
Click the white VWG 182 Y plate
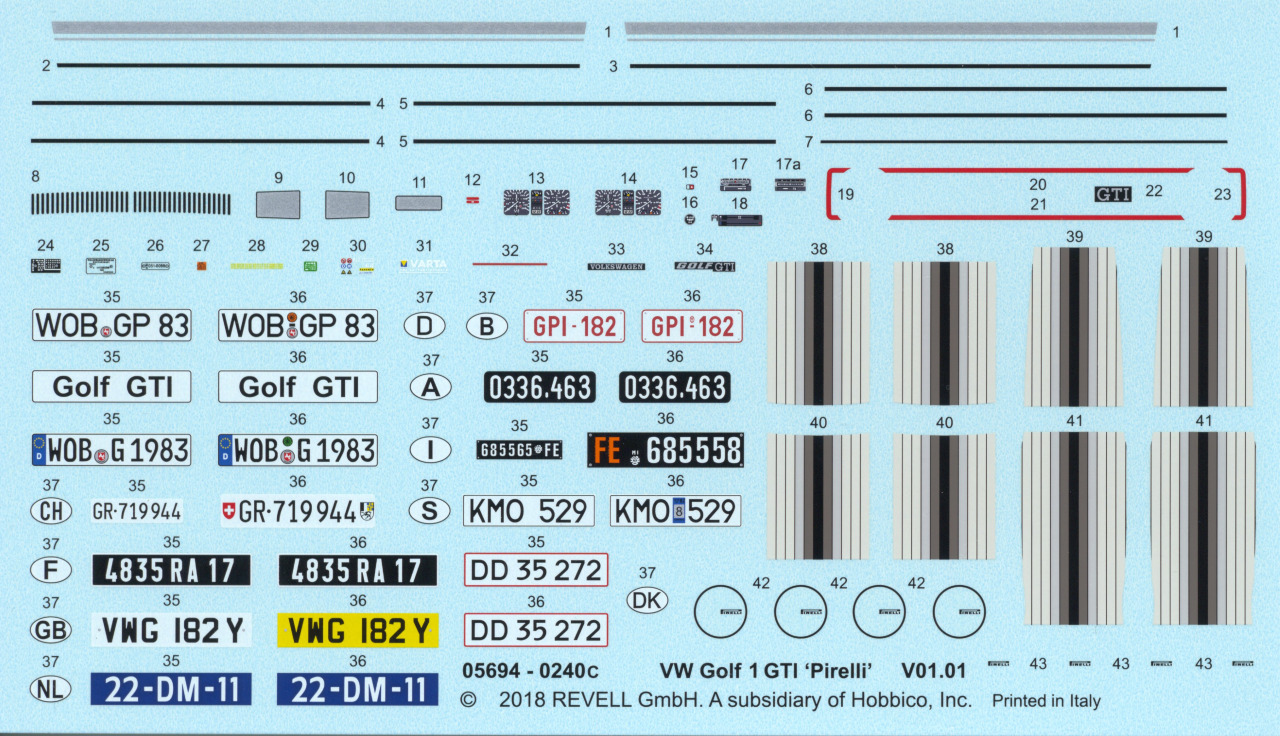pyautogui.click(x=171, y=630)
